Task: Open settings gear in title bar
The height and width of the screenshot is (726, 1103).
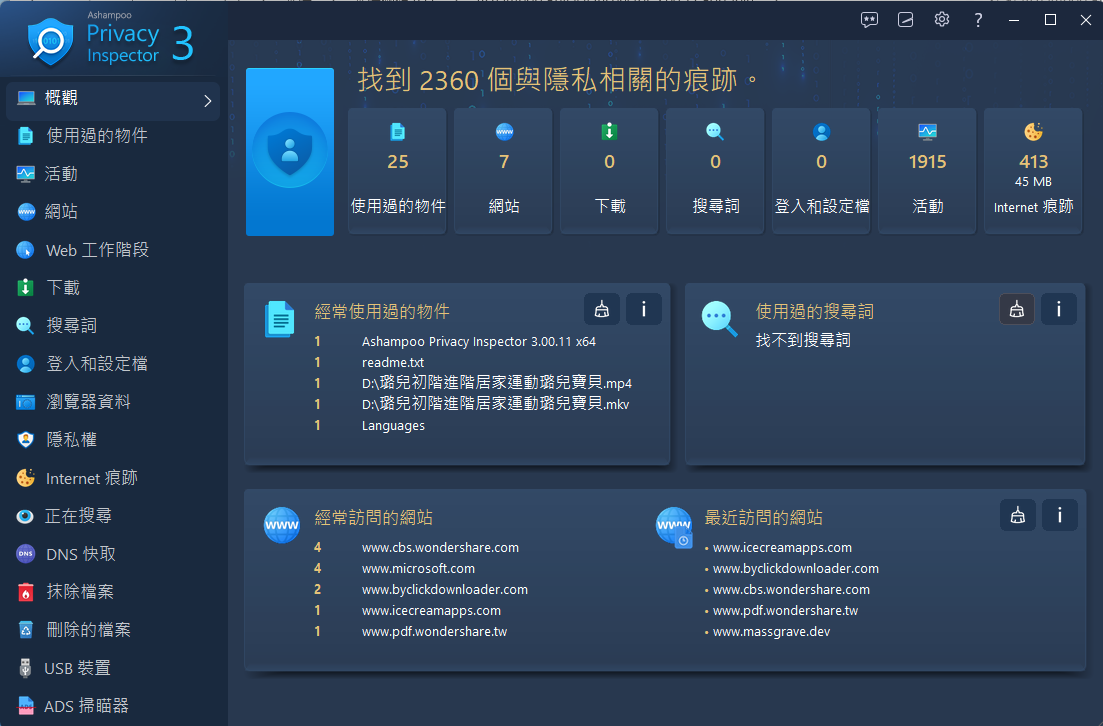Action: (942, 20)
